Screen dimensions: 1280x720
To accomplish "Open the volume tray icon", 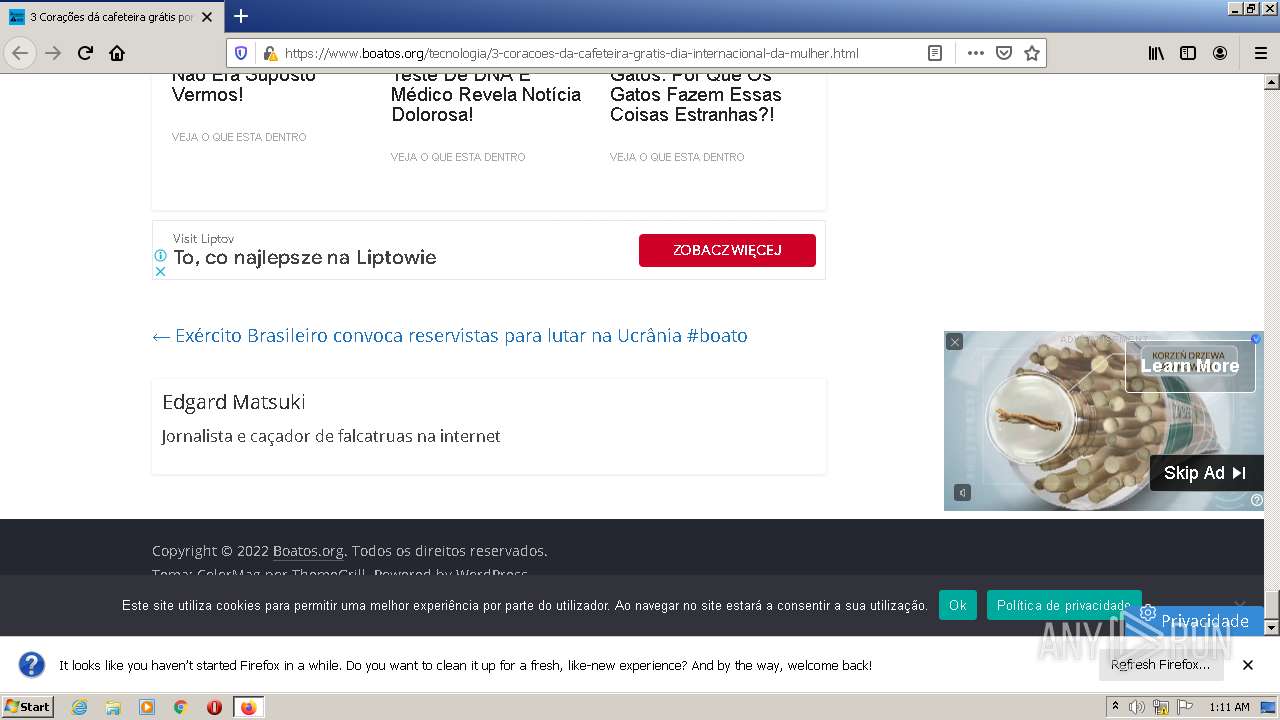I will coord(1137,707).
